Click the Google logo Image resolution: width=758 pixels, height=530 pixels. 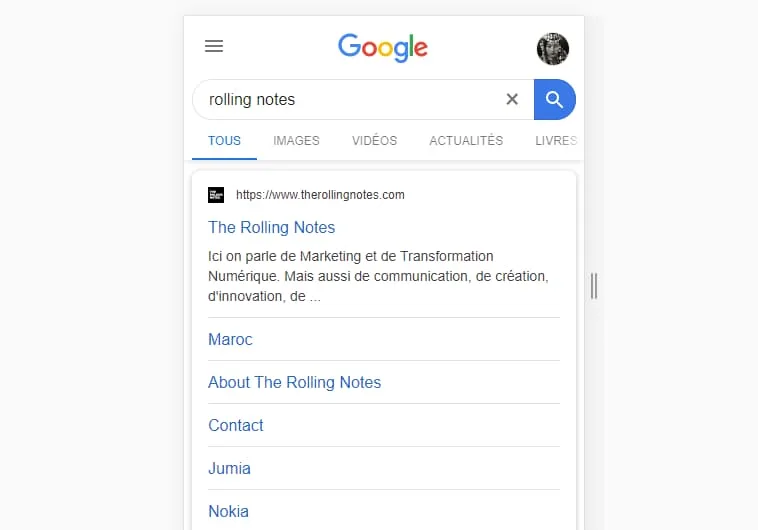tap(383, 47)
